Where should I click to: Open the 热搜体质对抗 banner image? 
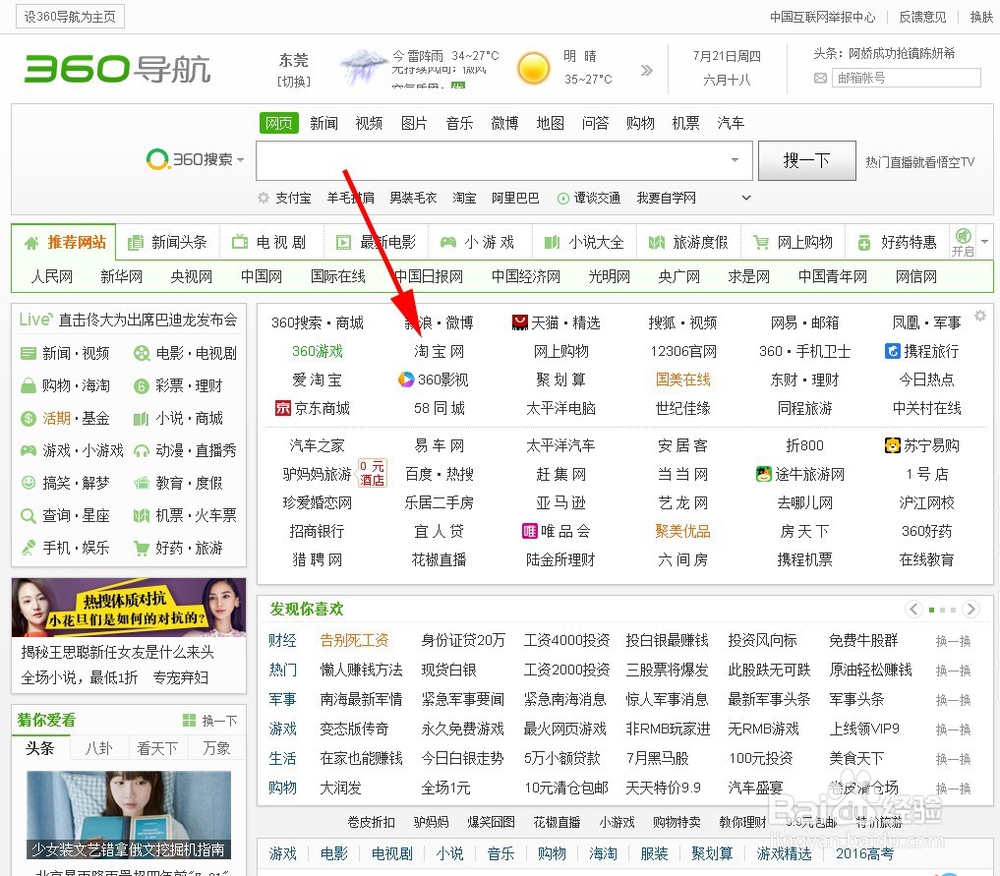point(129,606)
